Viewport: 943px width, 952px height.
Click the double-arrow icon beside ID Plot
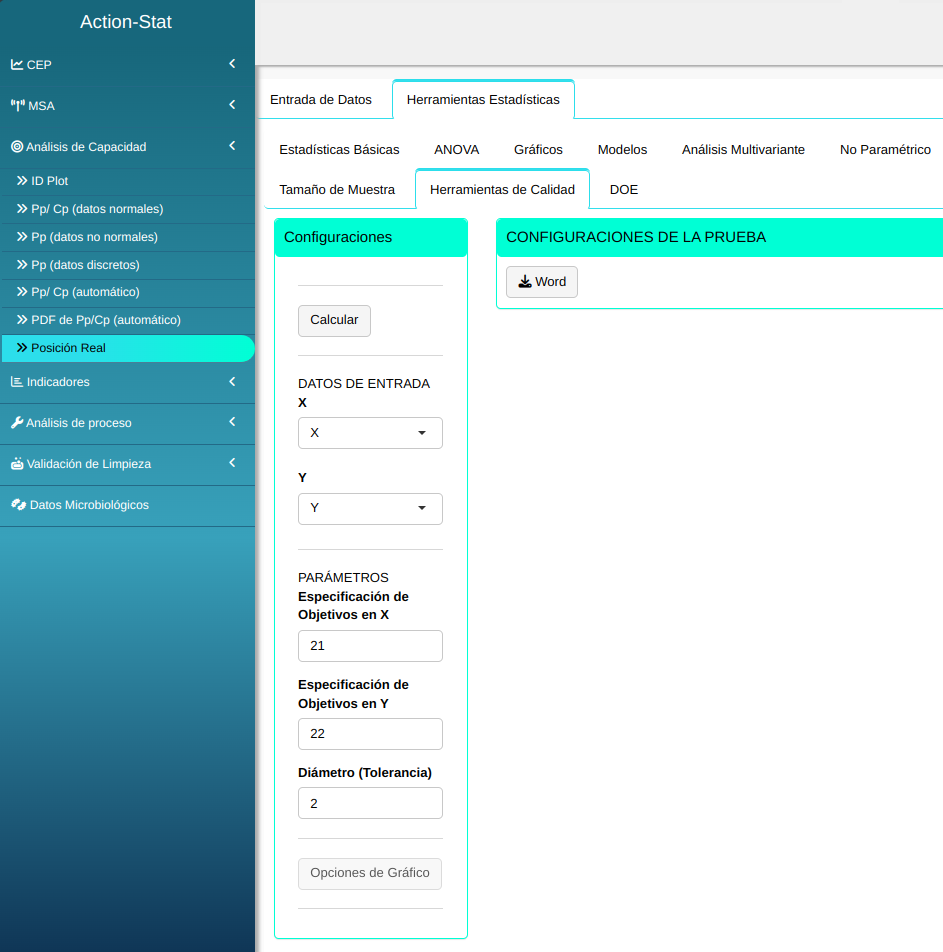point(22,181)
